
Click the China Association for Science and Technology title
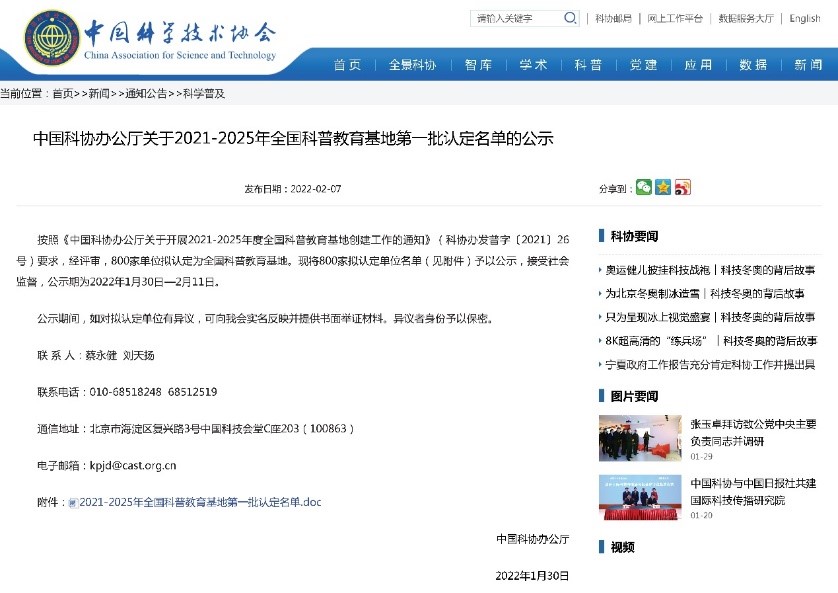tap(180, 55)
